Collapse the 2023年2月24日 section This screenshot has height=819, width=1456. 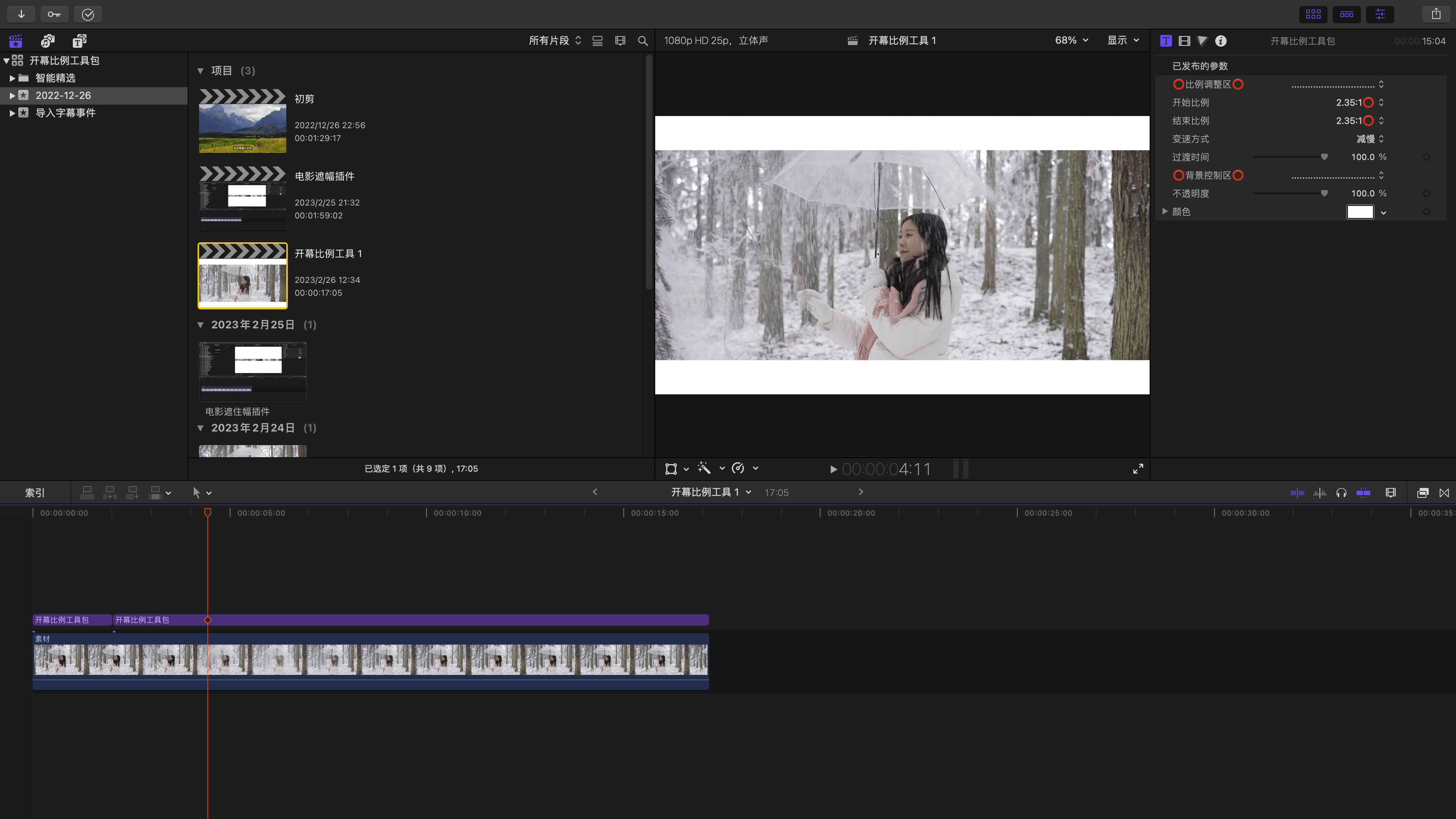(x=200, y=428)
